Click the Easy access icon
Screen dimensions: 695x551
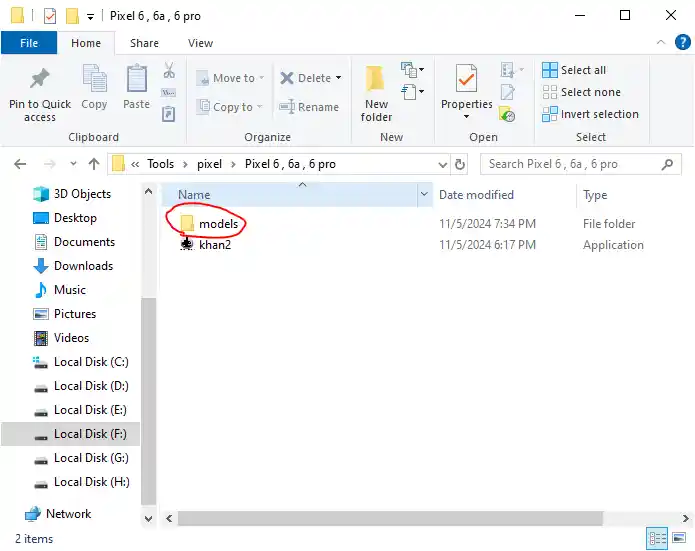(x=412, y=92)
